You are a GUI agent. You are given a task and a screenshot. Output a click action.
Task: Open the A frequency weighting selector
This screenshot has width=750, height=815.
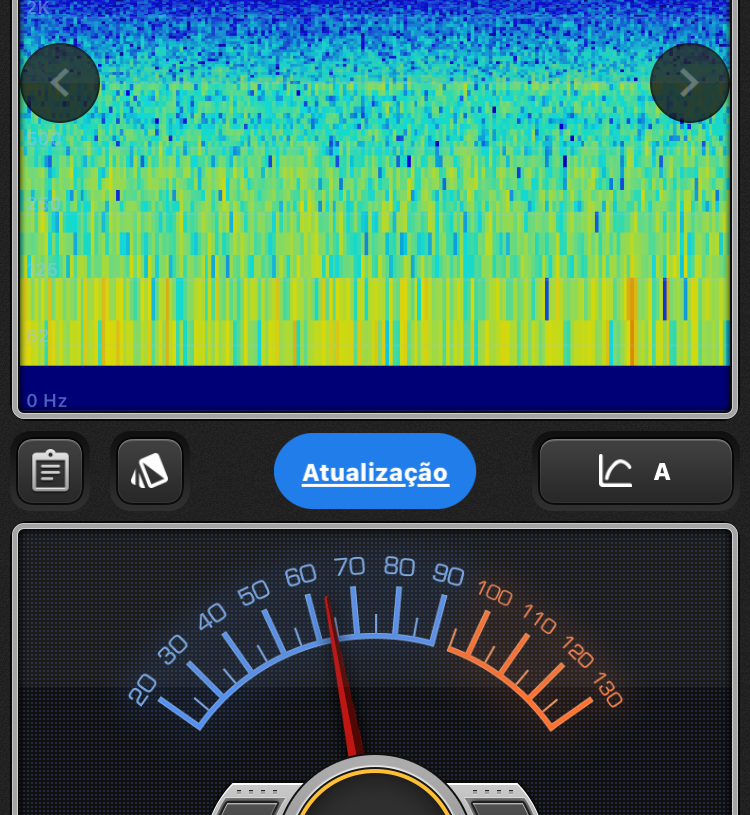click(x=661, y=472)
